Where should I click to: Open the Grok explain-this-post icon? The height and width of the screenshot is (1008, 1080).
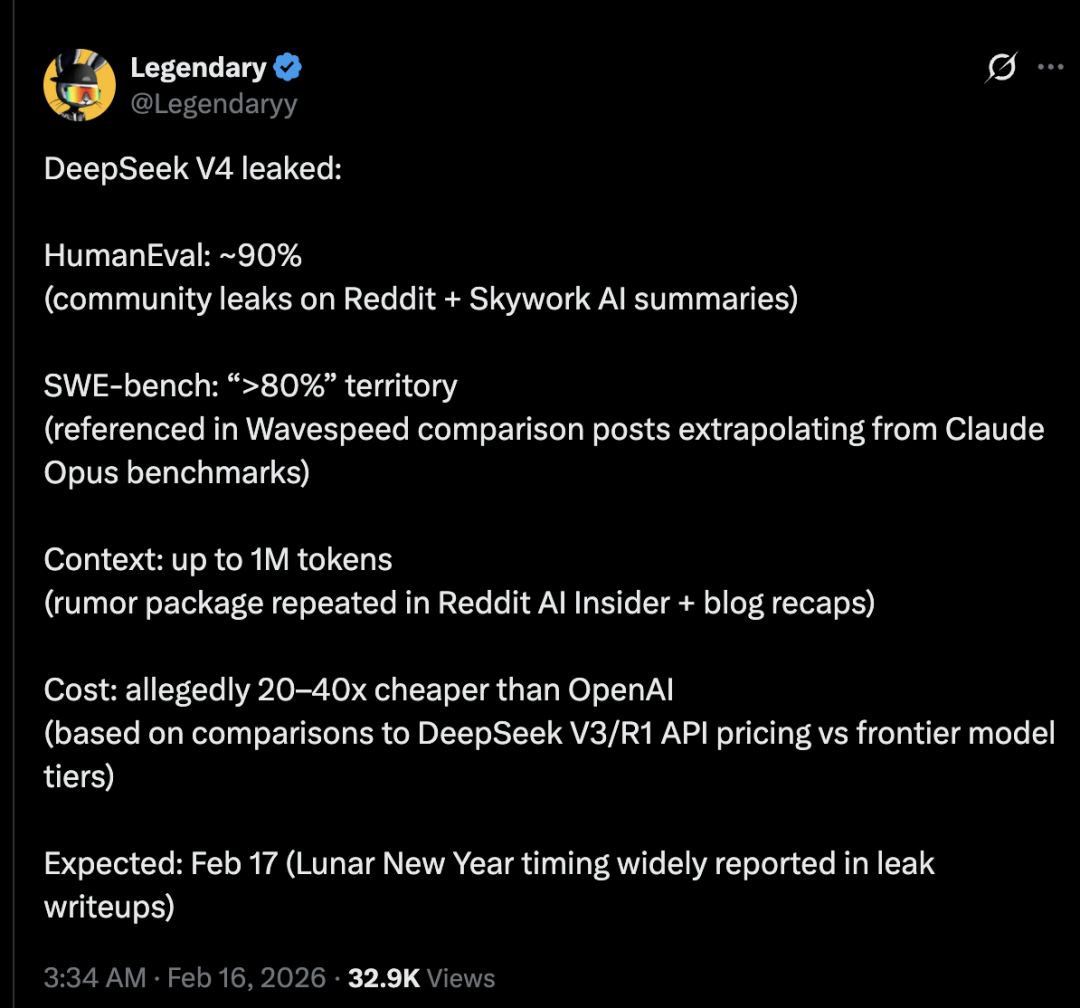pyautogui.click(x=1000, y=68)
